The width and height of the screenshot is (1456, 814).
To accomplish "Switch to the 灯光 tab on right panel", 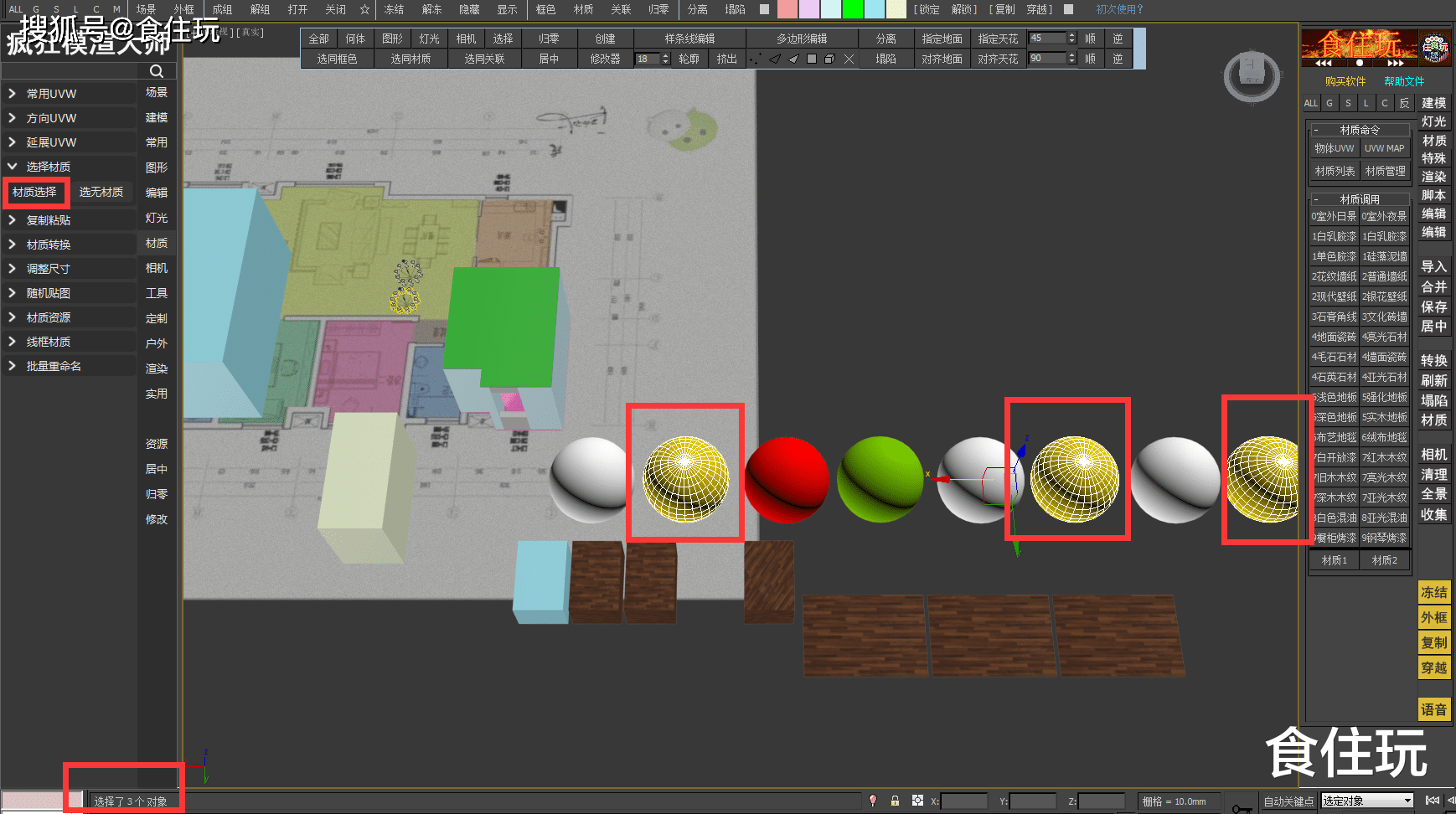I will (1433, 121).
